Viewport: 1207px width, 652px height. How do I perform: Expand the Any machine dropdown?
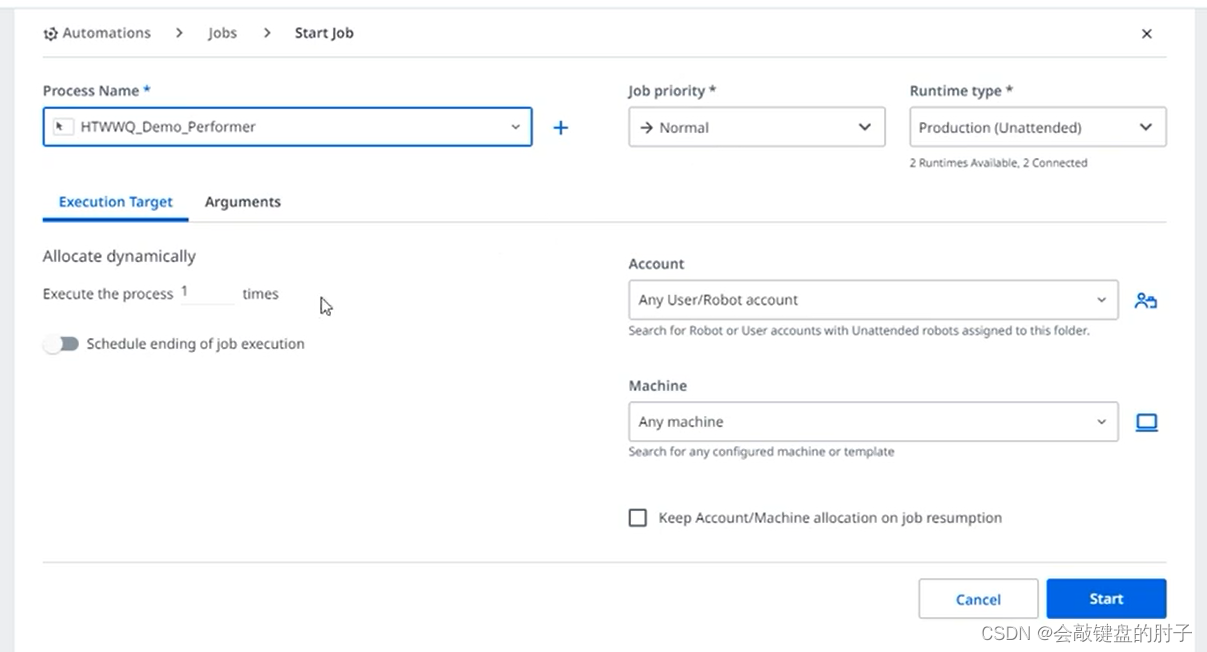pos(873,422)
